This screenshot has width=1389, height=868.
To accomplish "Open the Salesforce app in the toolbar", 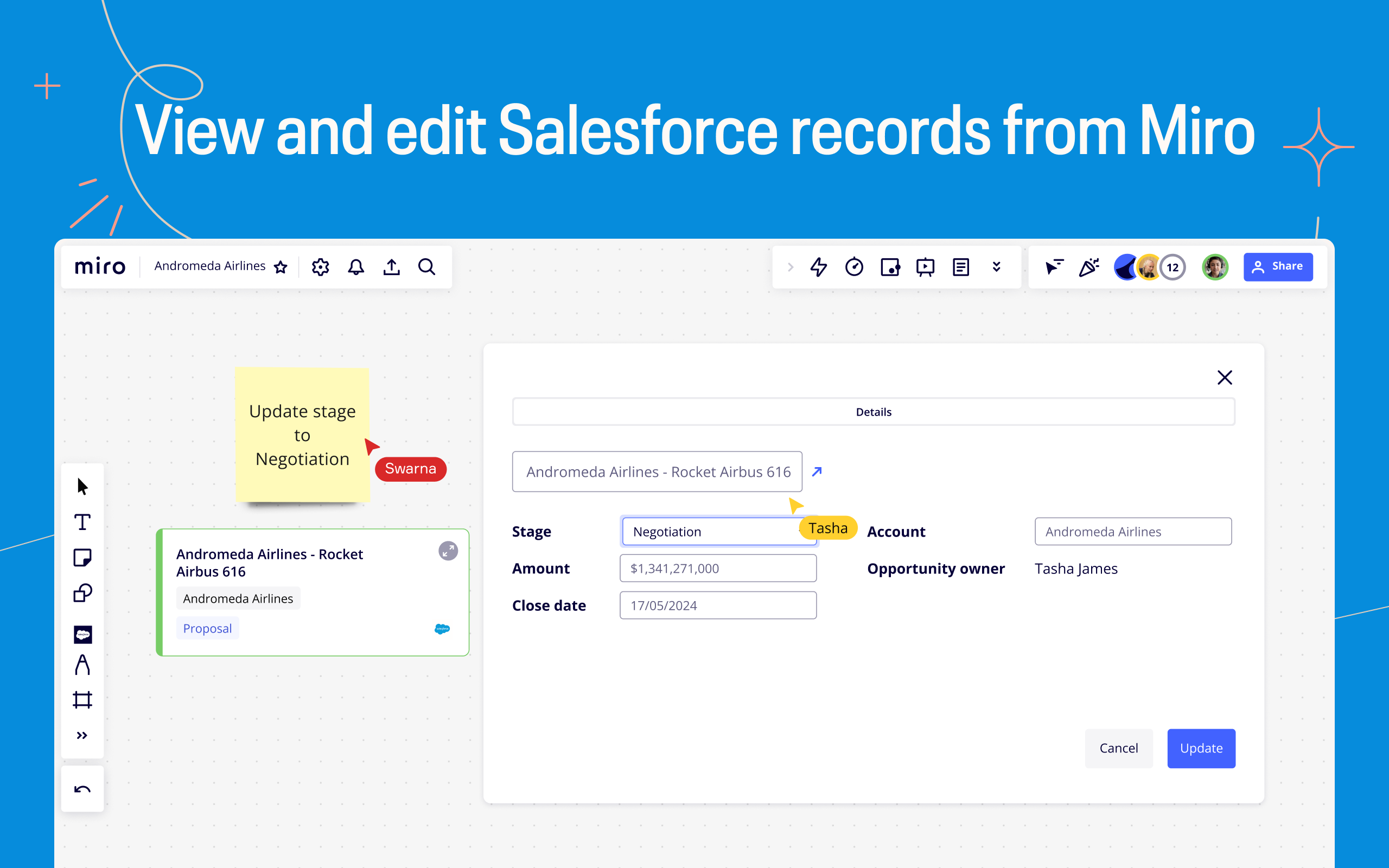I will [82, 633].
